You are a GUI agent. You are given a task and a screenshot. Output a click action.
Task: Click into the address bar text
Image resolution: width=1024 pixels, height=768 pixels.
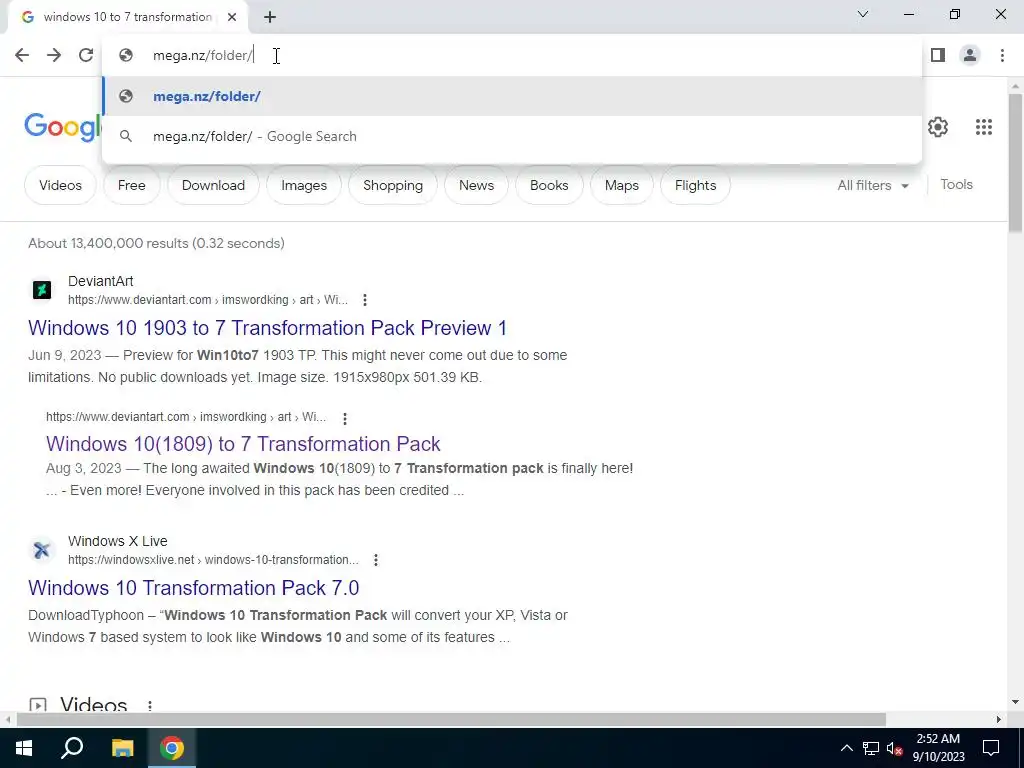pyautogui.click(x=202, y=56)
